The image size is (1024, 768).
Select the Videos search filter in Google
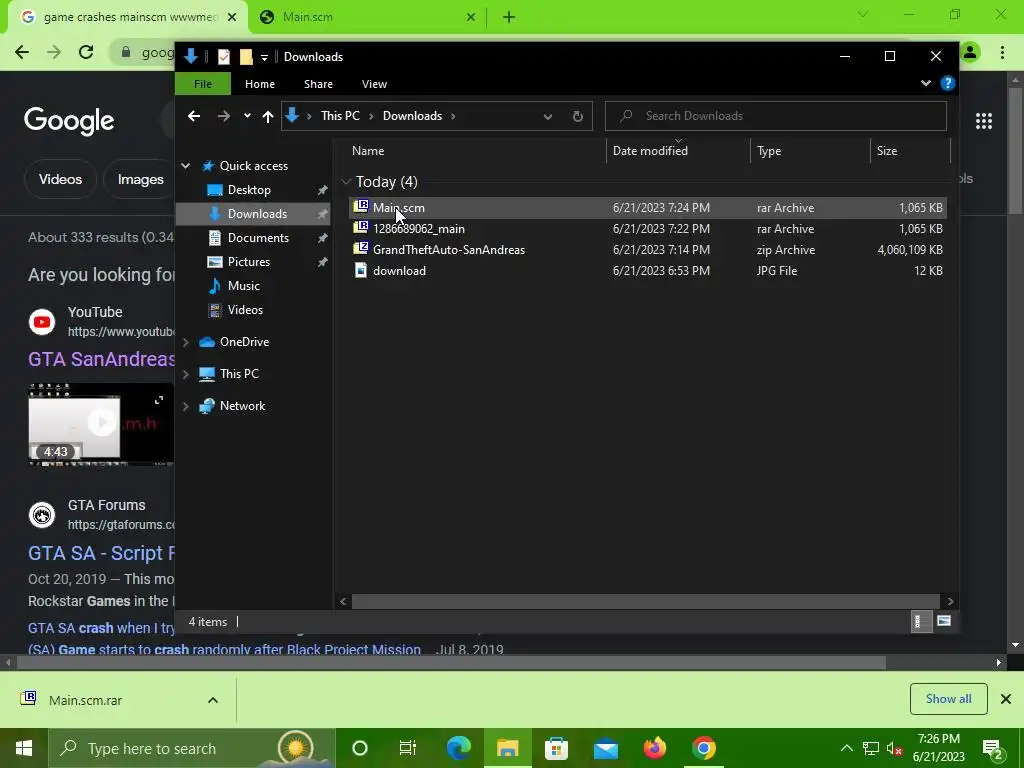pos(60,179)
